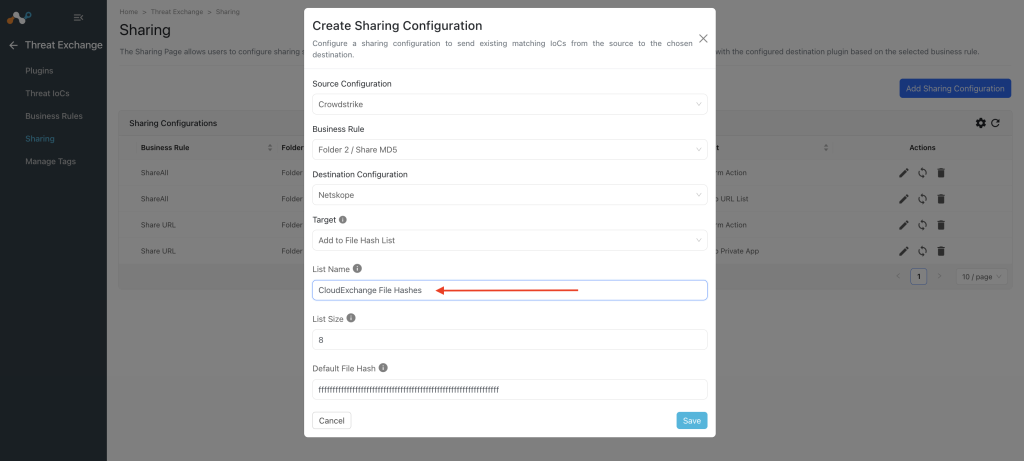Collapse the sidebar menu icon
The height and width of the screenshot is (461, 1024).
[x=78, y=18]
